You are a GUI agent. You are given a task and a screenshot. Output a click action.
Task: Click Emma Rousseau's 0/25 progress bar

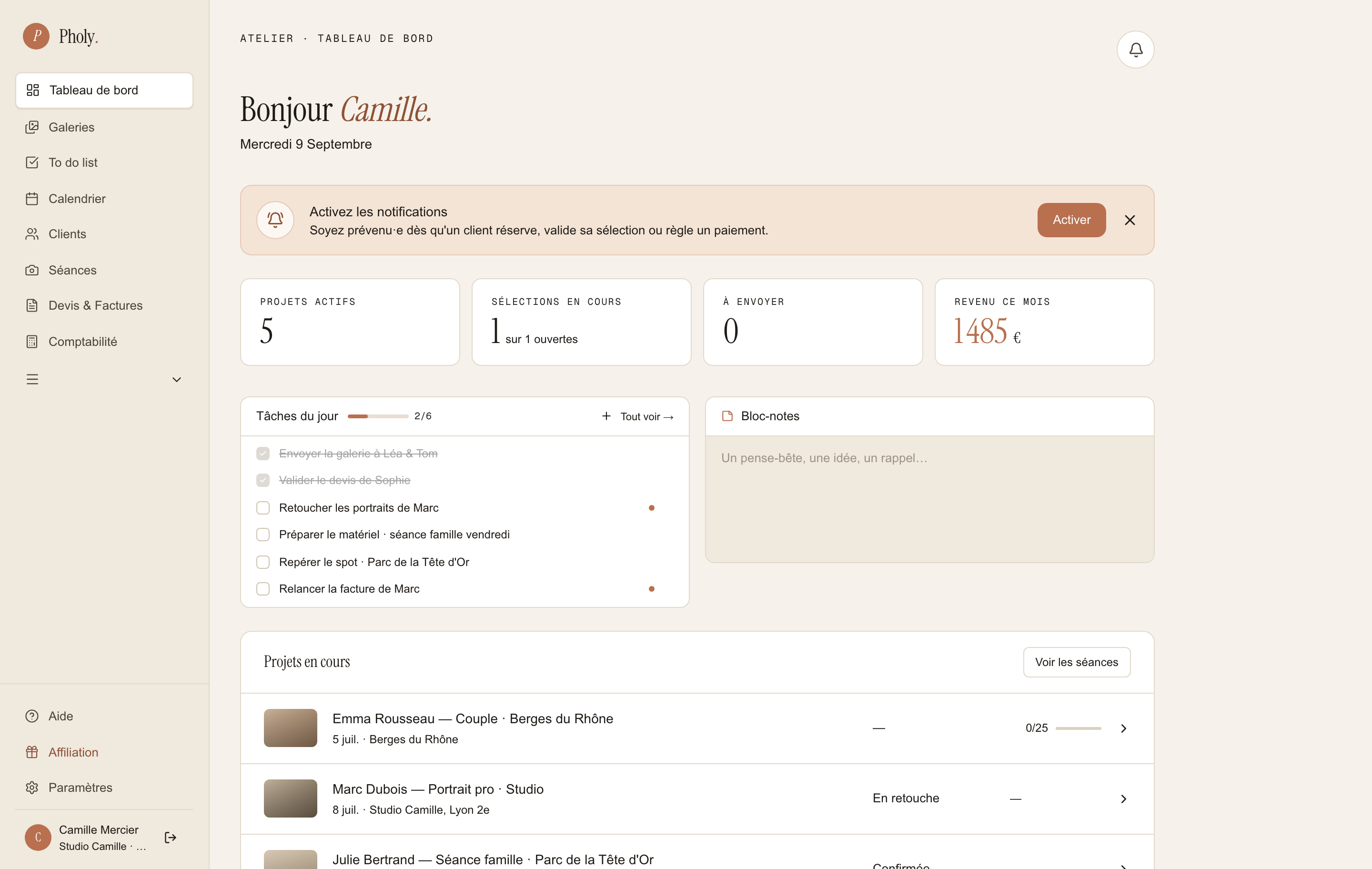click(x=1078, y=728)
